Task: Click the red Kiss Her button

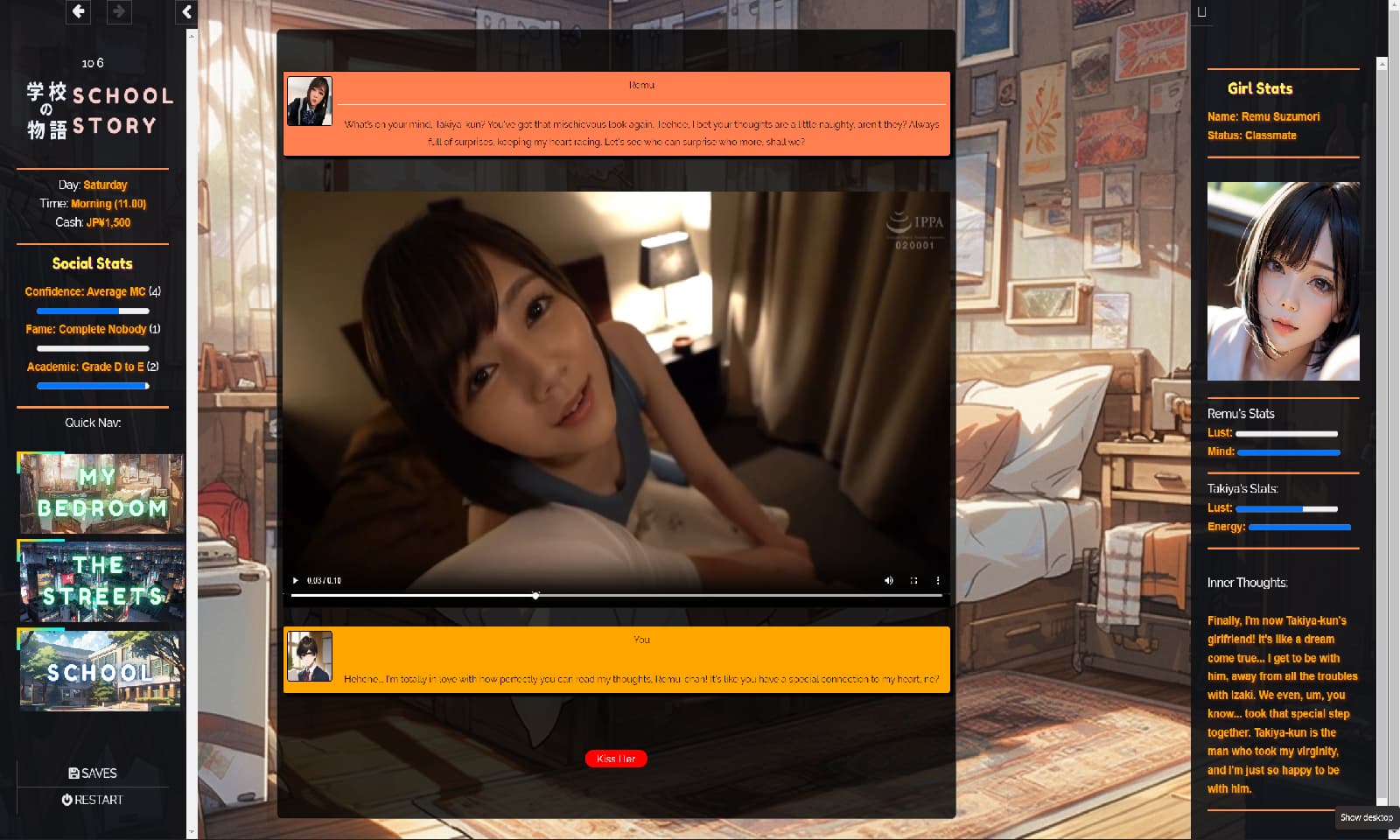Action: [x=616, y=759]
